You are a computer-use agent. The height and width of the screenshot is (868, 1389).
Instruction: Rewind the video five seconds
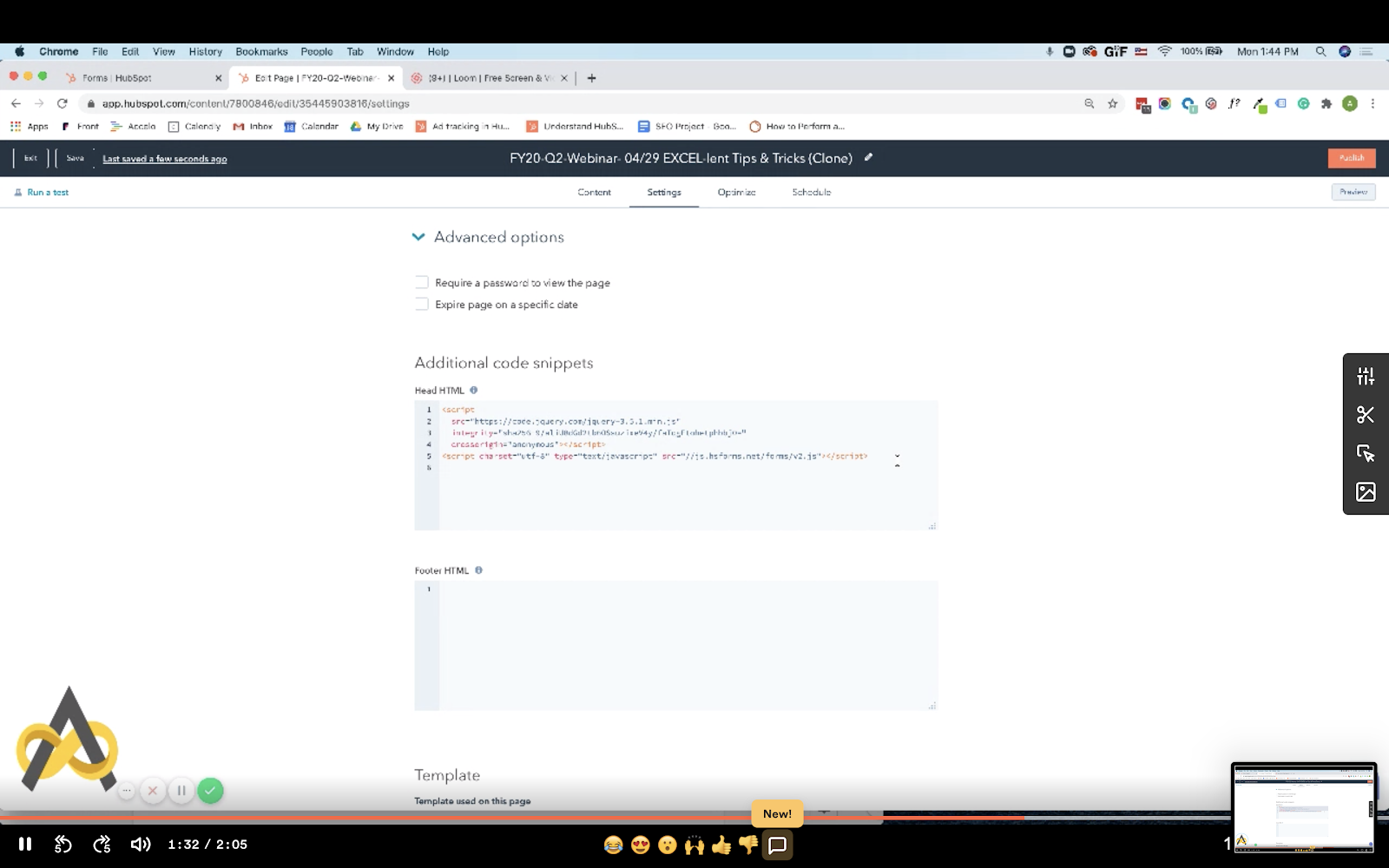[x=63, y=844]
